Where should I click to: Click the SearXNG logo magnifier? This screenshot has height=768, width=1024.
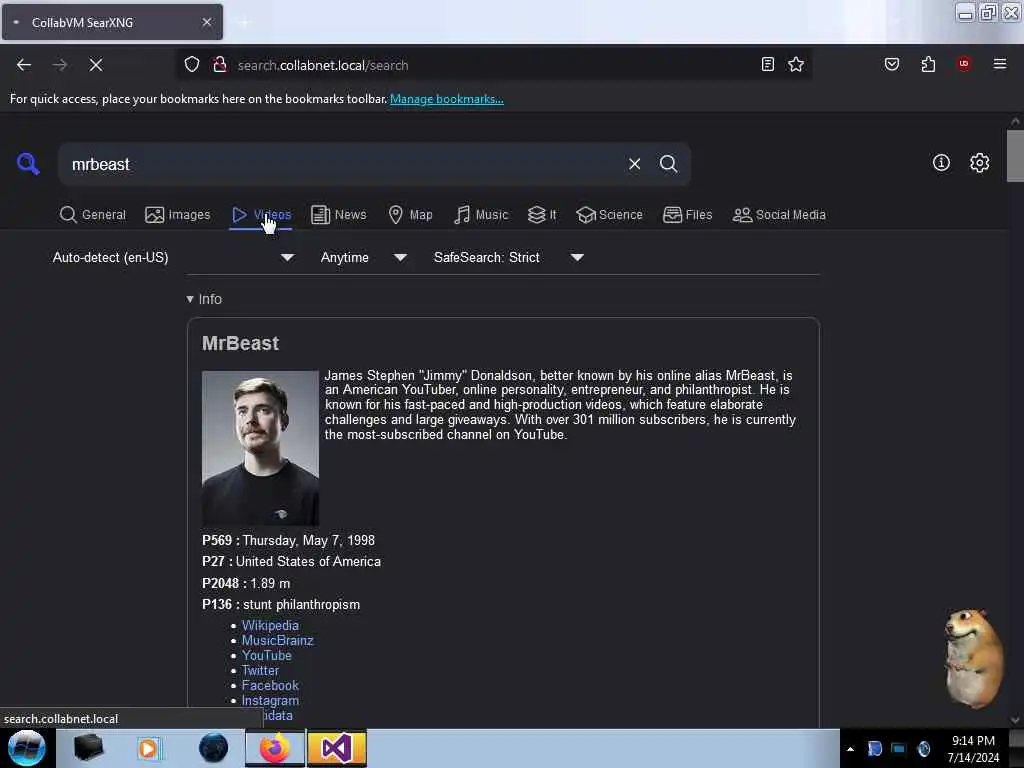pyautogui.click(x=28, y=163)
